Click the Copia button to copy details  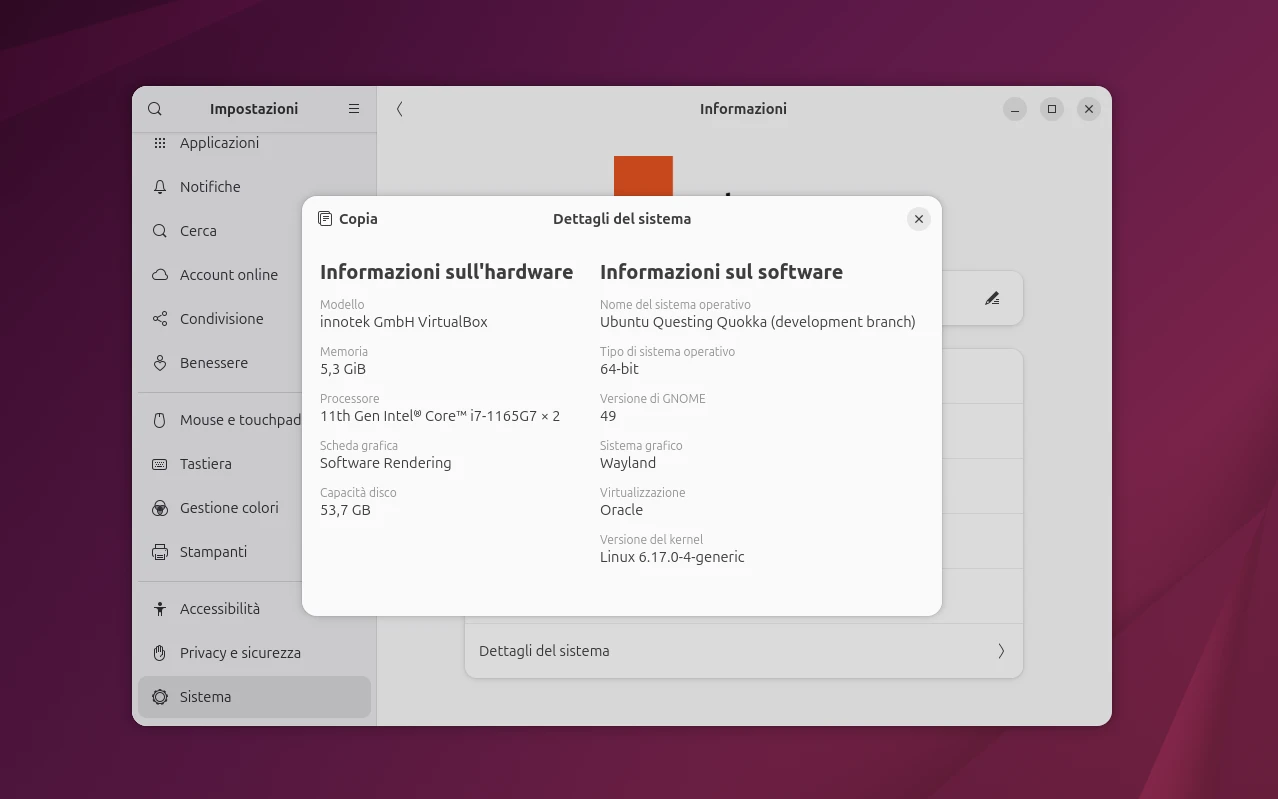347,218
